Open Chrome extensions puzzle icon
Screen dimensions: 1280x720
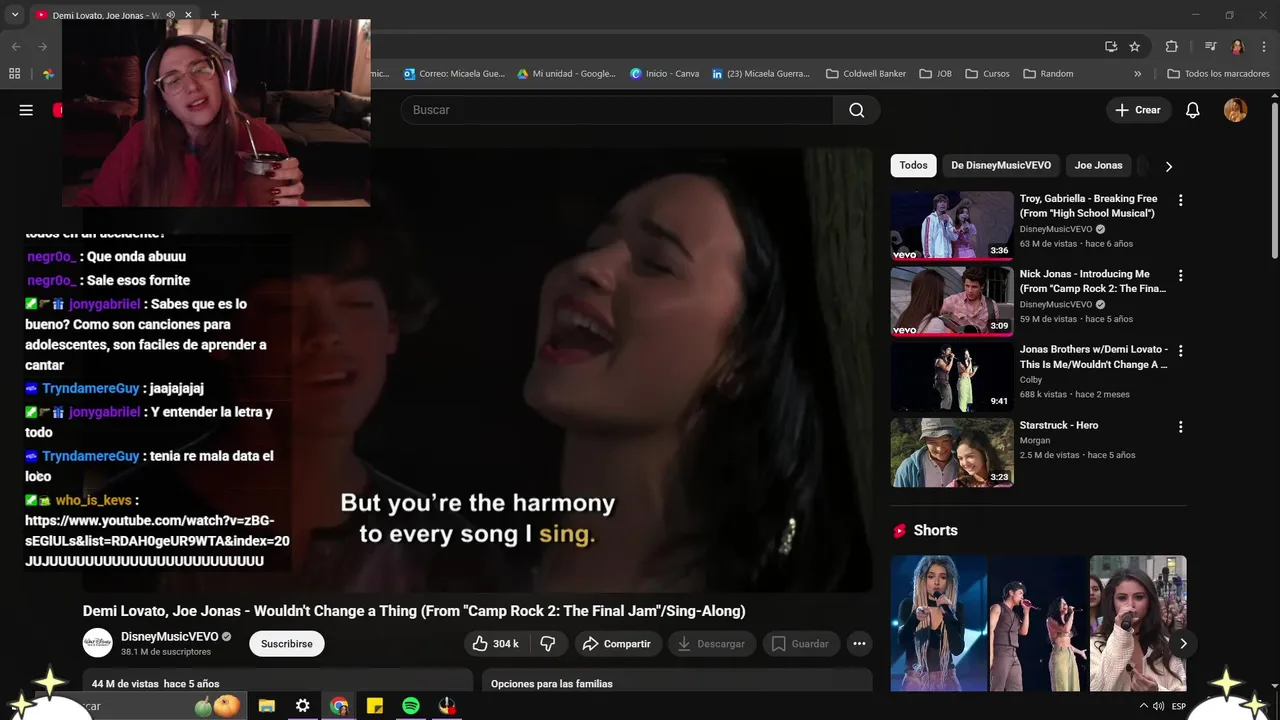coord(1171,46)
